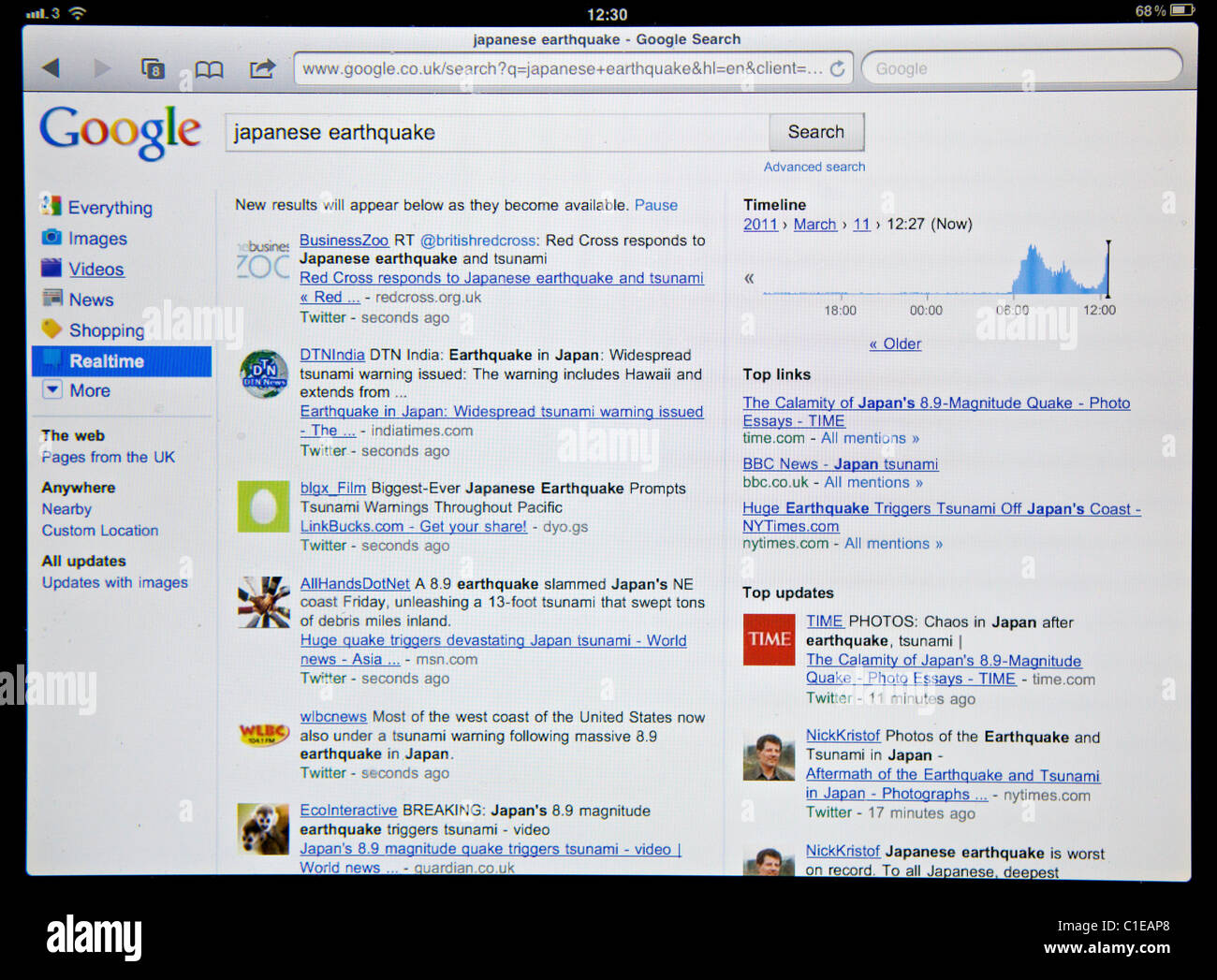Open the Safari tabs pages icon
The height and width of the screenshot is (980, 1217).
coord(153,68)
